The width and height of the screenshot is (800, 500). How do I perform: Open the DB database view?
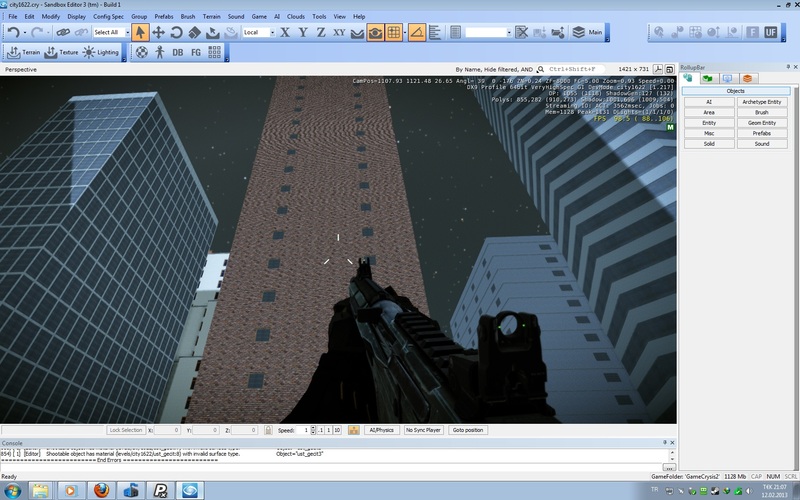click(178, 52)
